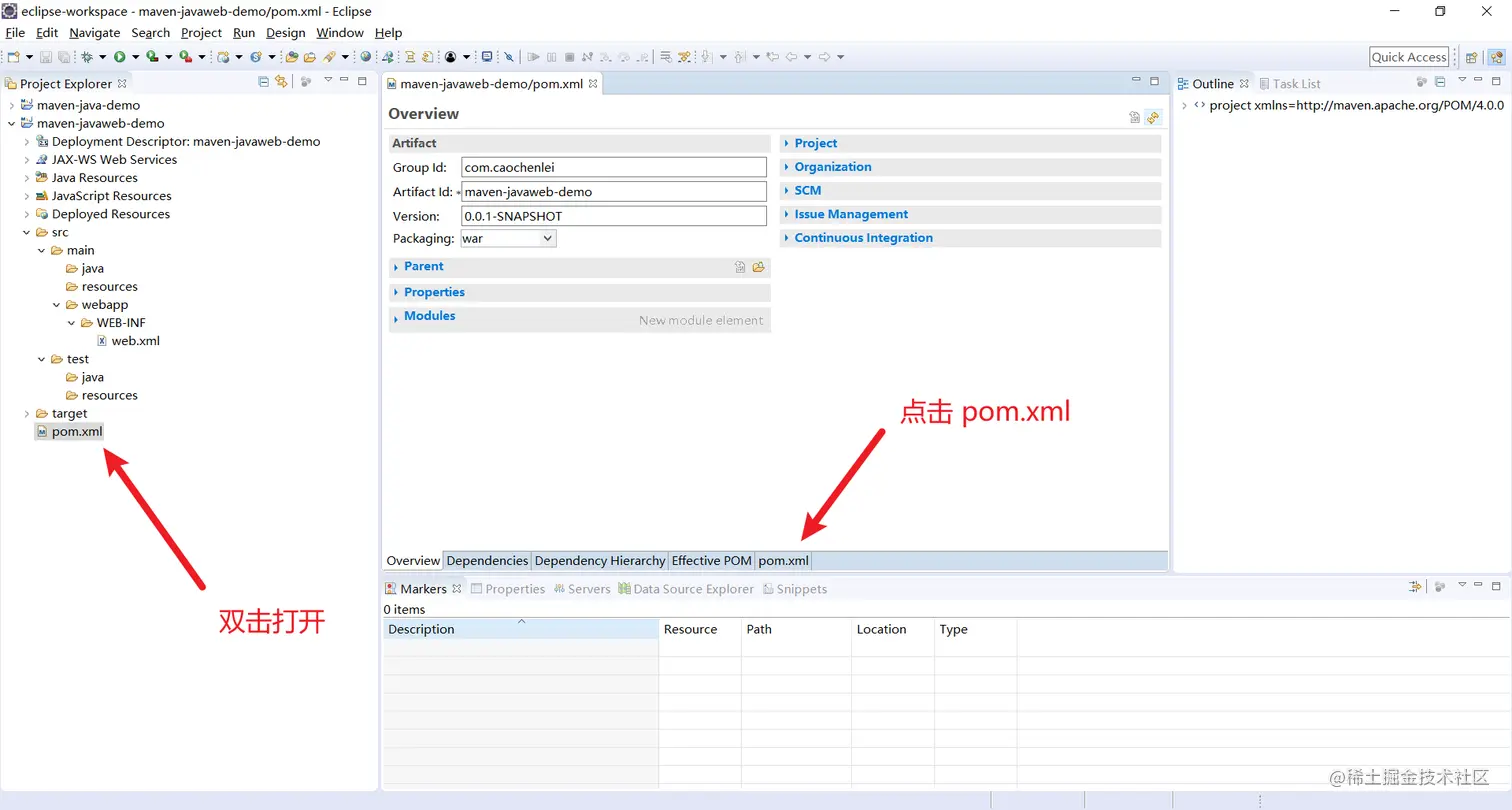Expand the SCM section
This screenshot has width=1512, height=810.
pos(787,191)
